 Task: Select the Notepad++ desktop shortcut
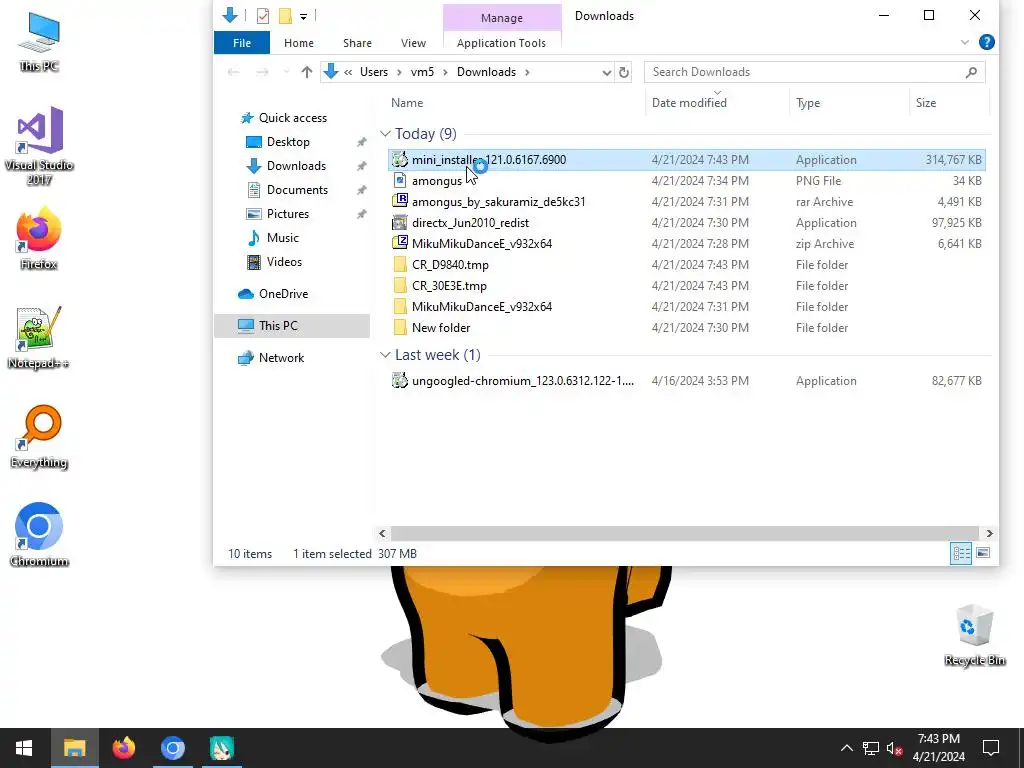click(39, 338)
